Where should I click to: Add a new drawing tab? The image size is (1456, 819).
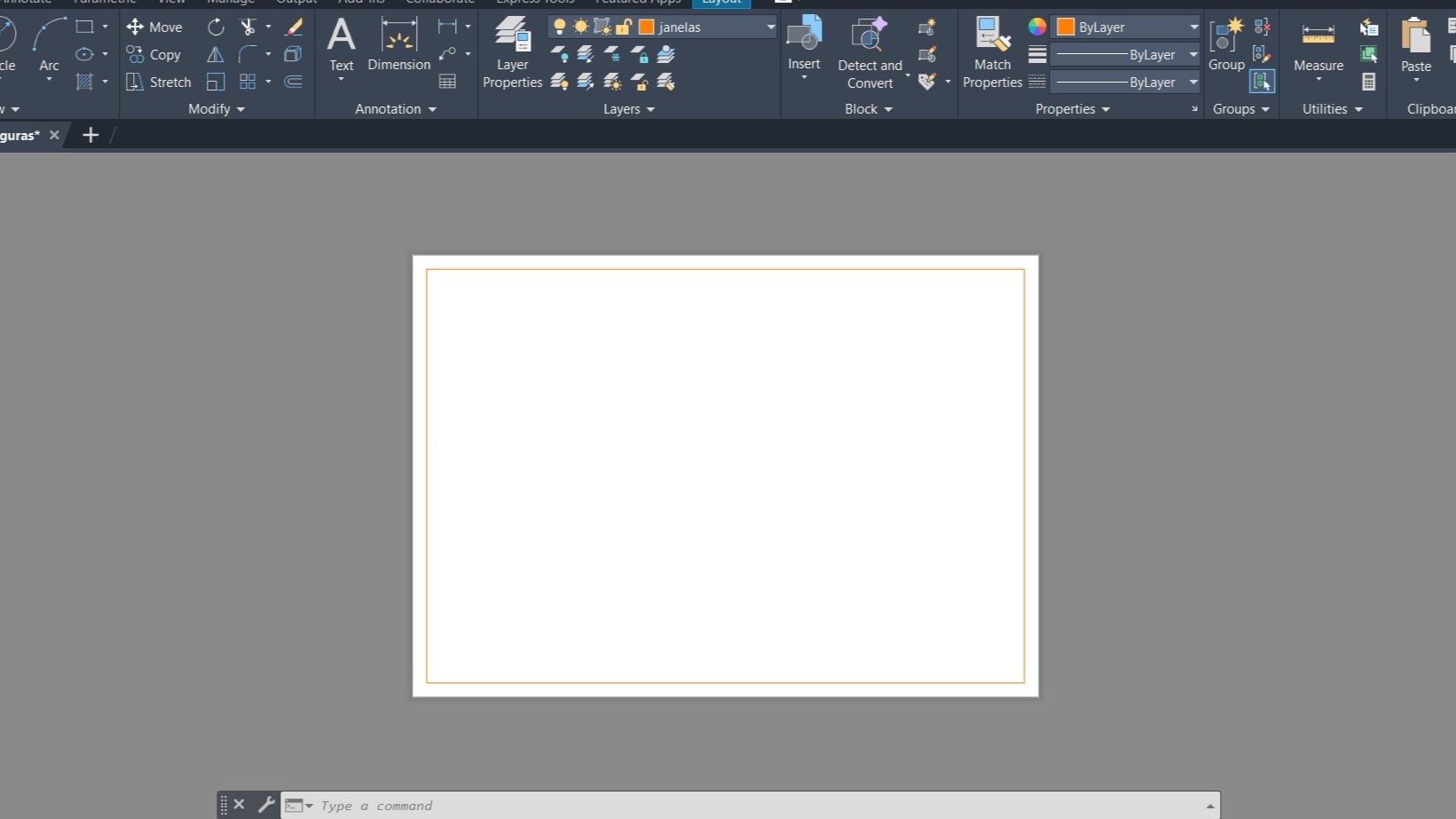tap(91, 135)
